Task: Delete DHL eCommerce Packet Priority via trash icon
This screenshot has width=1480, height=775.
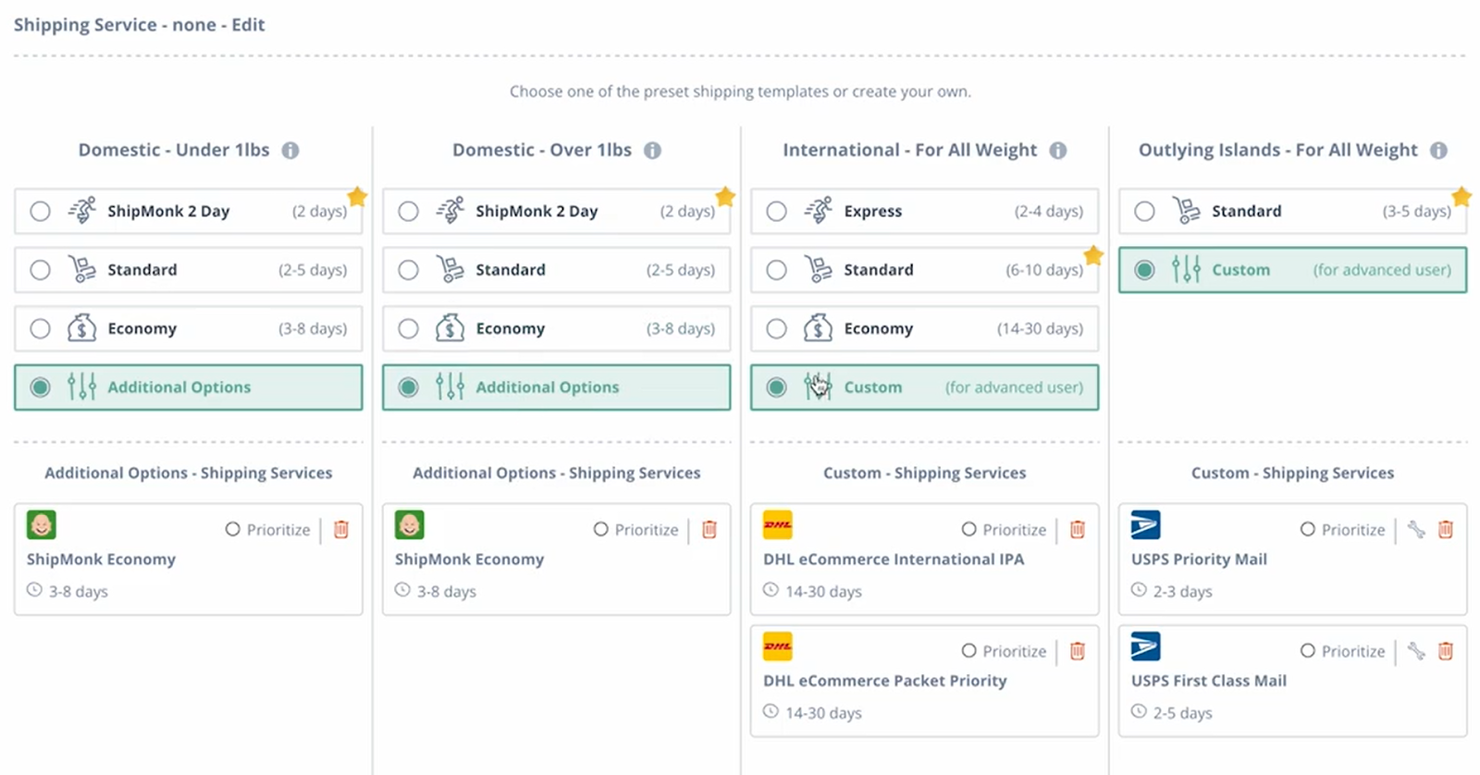Action: [1077, 650]
